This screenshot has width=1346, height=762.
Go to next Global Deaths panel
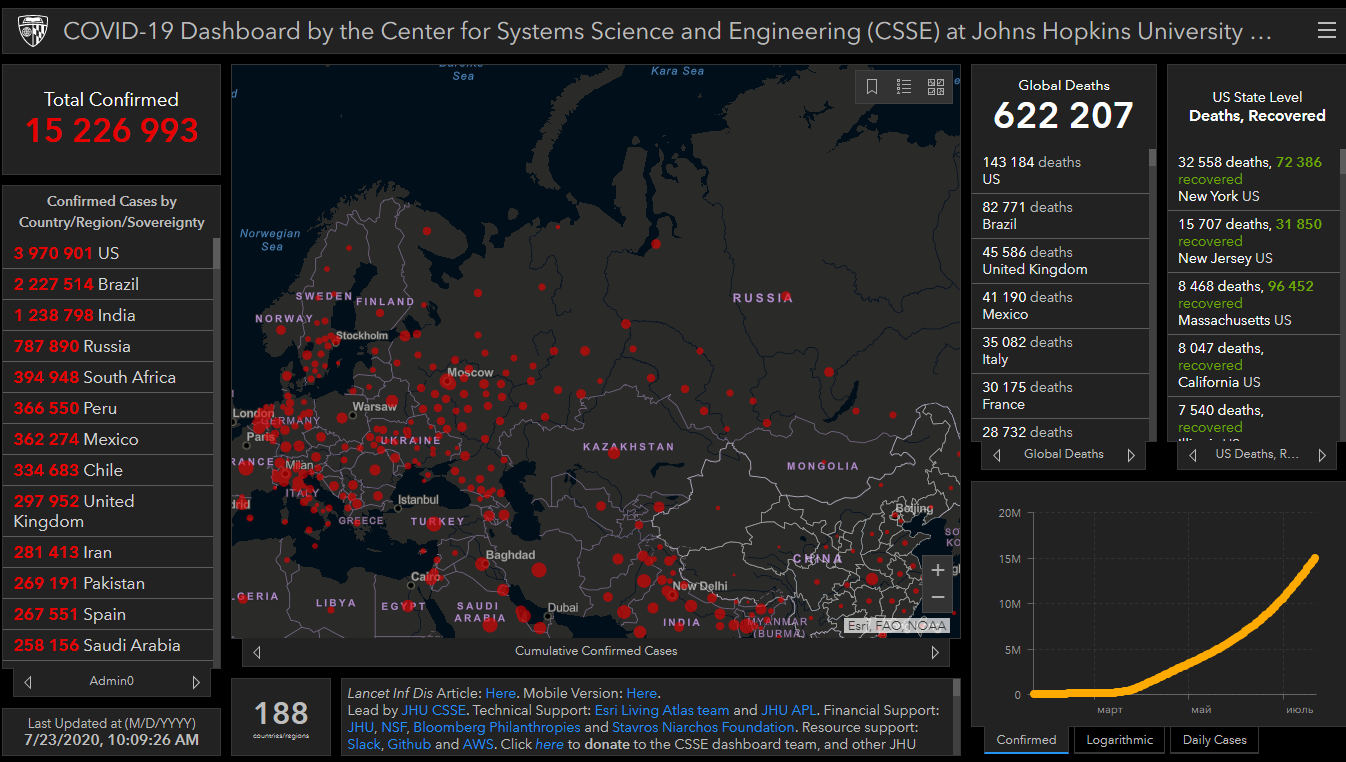coord(1131,455)
